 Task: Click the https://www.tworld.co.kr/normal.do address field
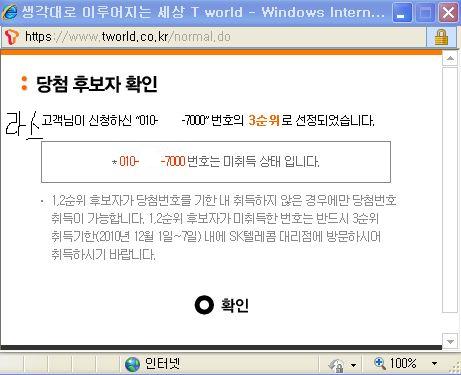click(x=213, y=37)
